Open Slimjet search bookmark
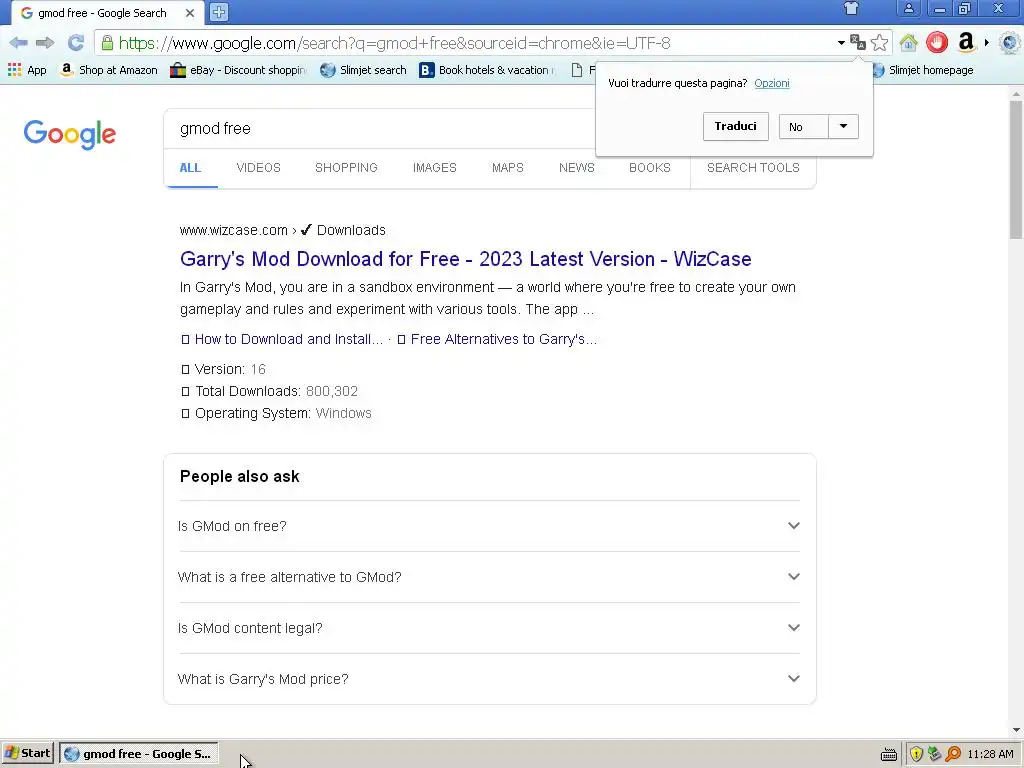 (x=363, y=70)
